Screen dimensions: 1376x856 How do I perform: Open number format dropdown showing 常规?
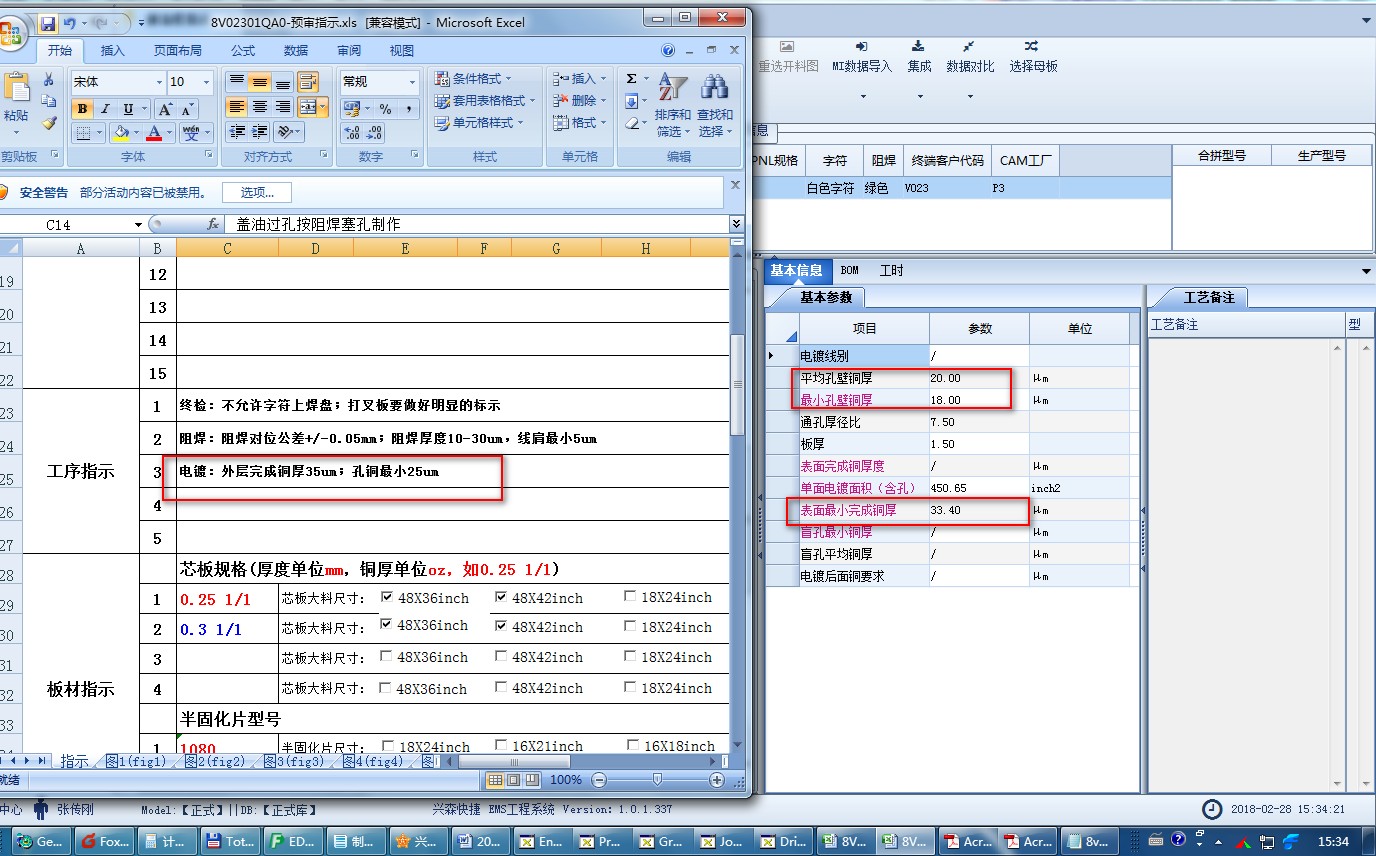point(411,82)
